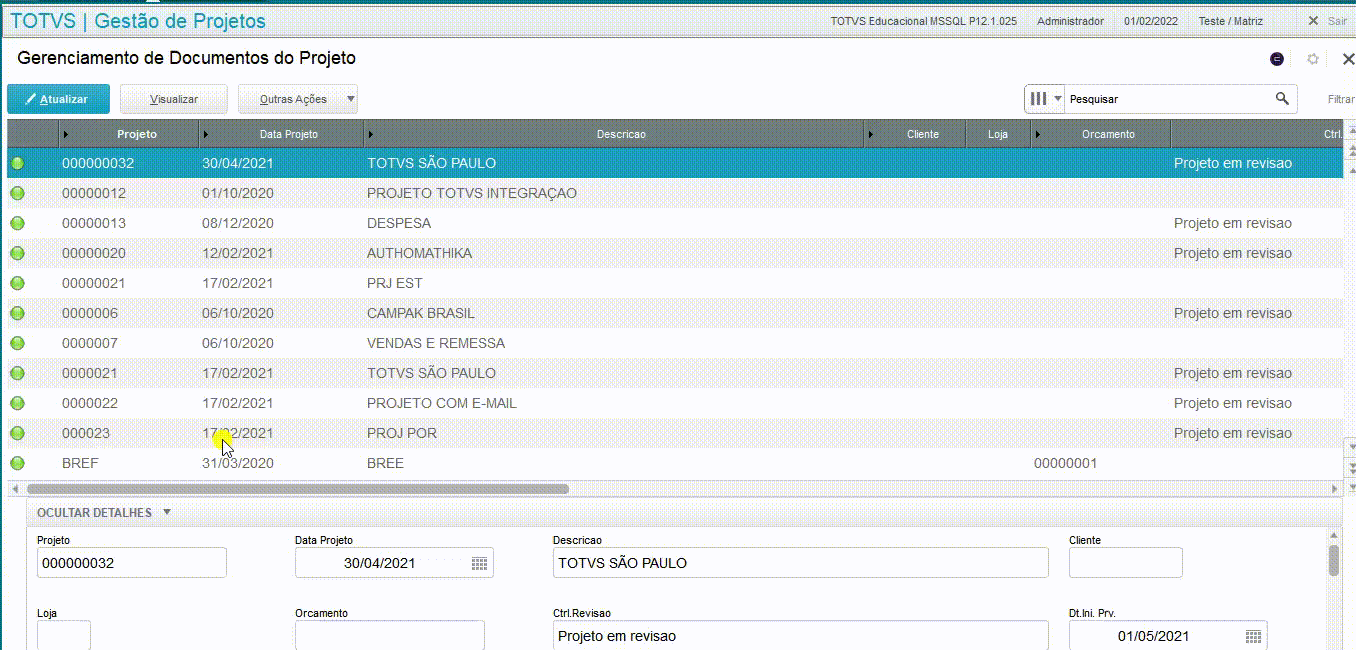Click green status icon of project 000023
1356x650 pixels.
tap(17, 433)
